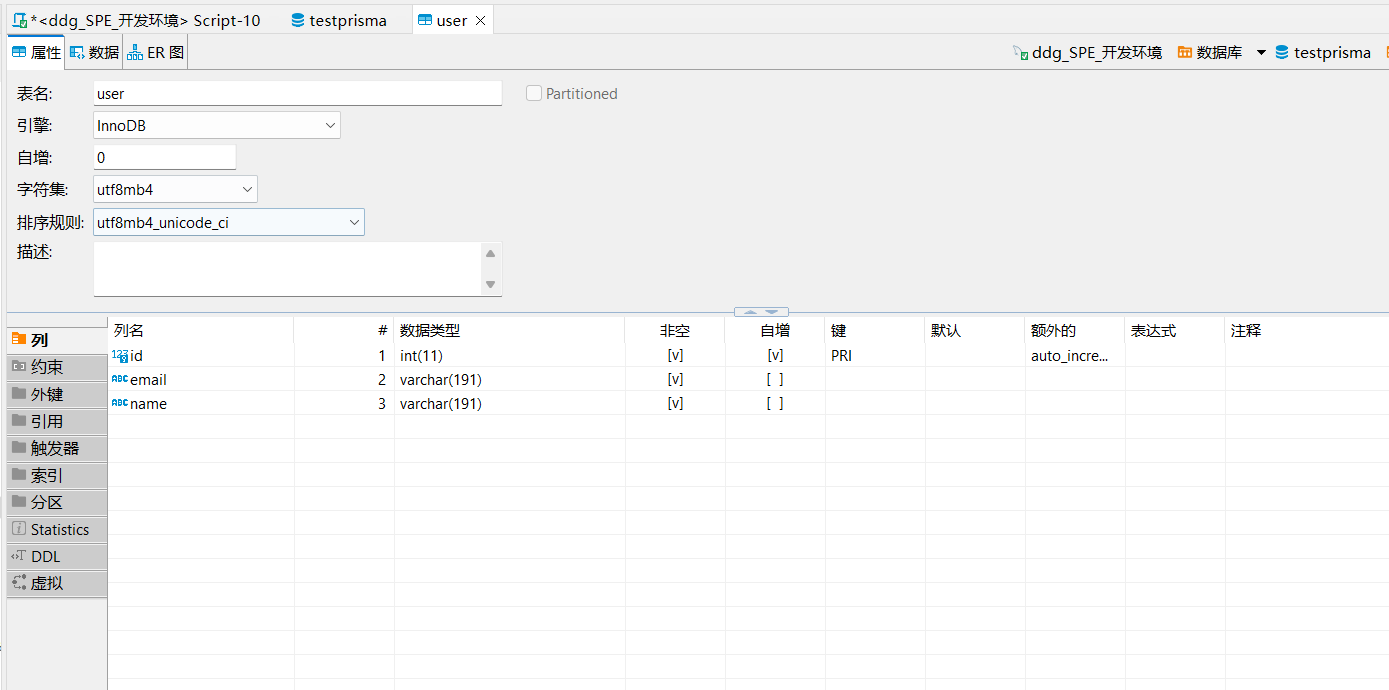Toggle the 非空 checkbox for id

675,355
